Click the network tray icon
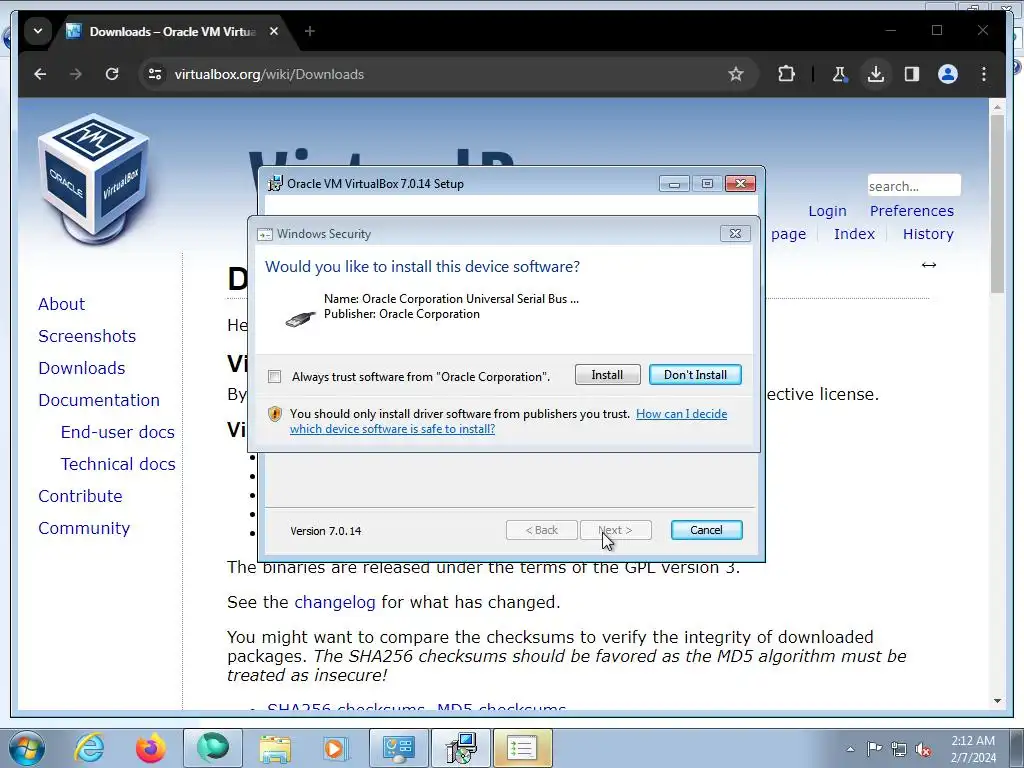The height and width of the screenshot is (768, 1024). click(x=899, y=749)
